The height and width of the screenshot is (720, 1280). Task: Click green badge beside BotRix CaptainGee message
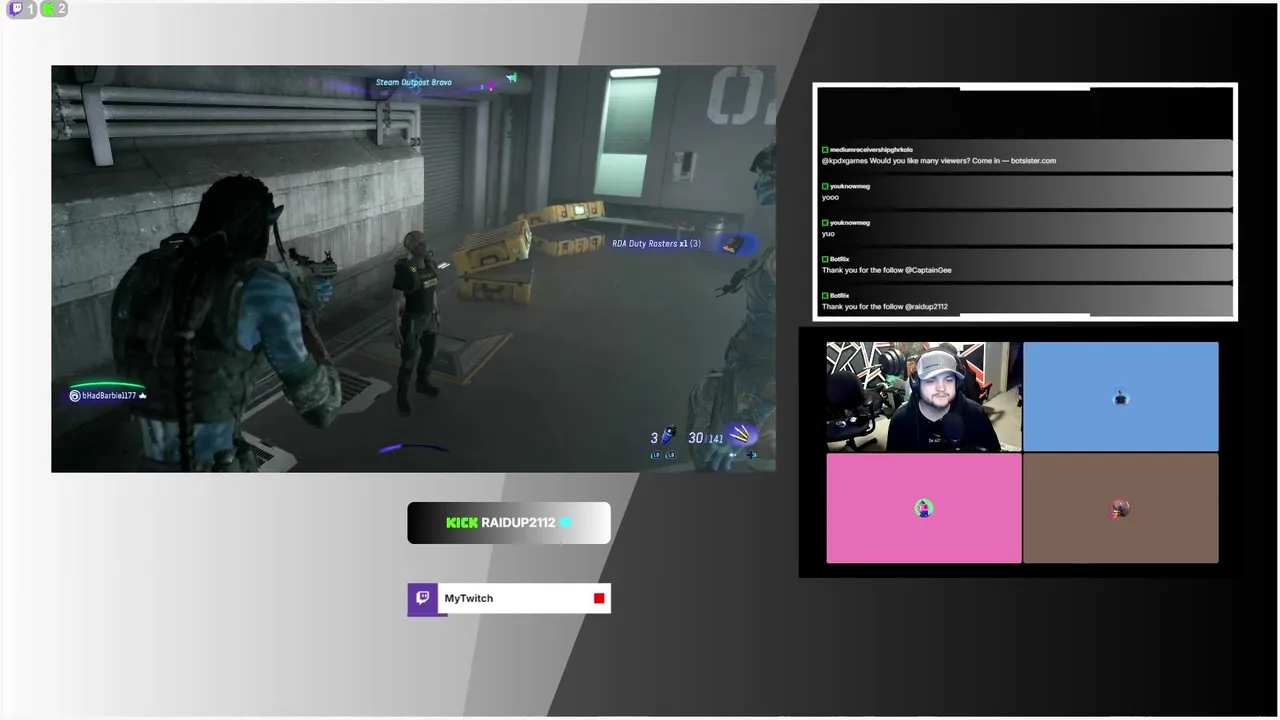coord(825,259)
